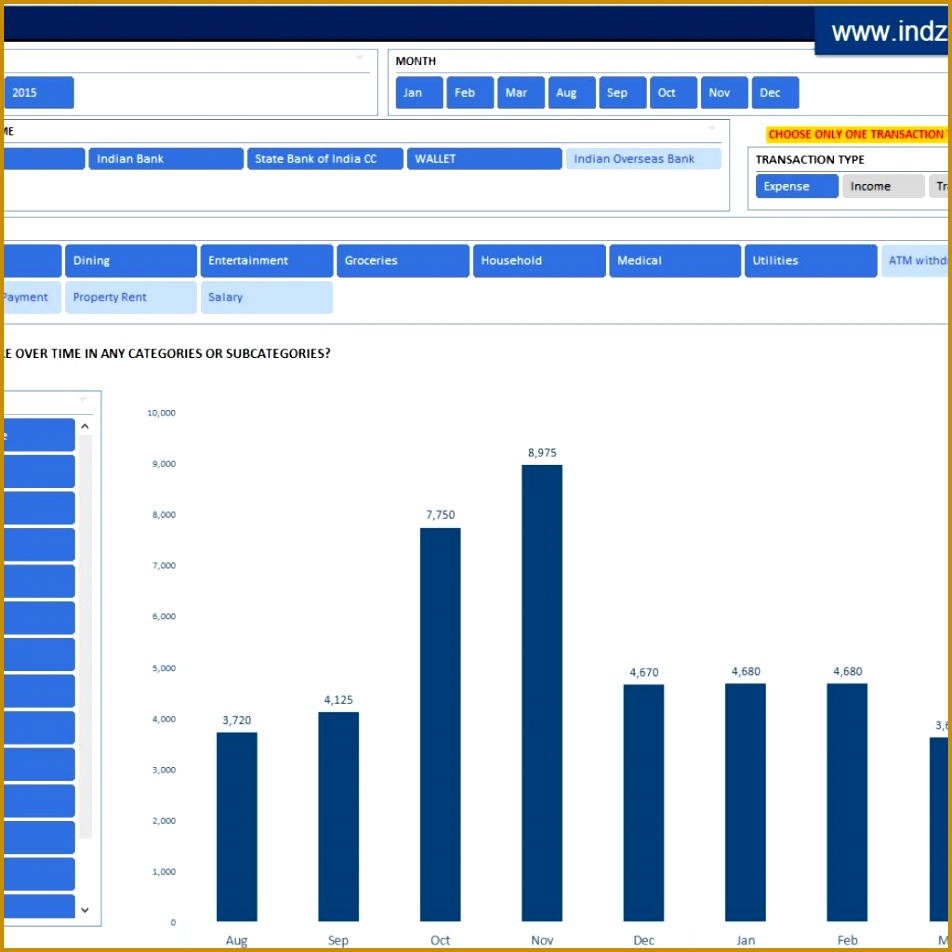Viewport: 952px width, 952px height.
Task: Click the TRANSACTION TYPE slicer header
Action: click(x=810, y=160)
